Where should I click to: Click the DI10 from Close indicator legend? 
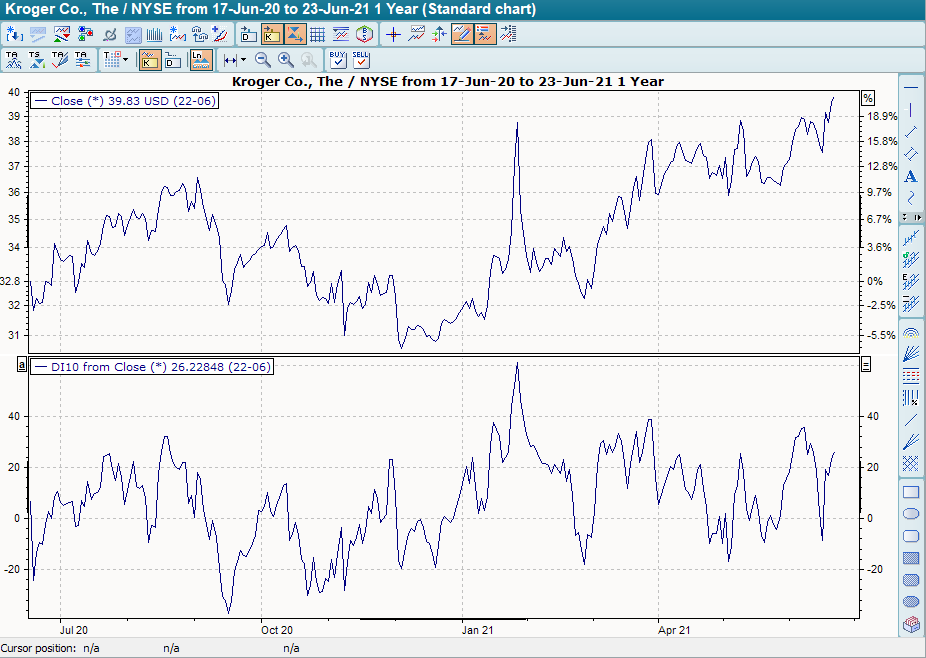(151, 367)
